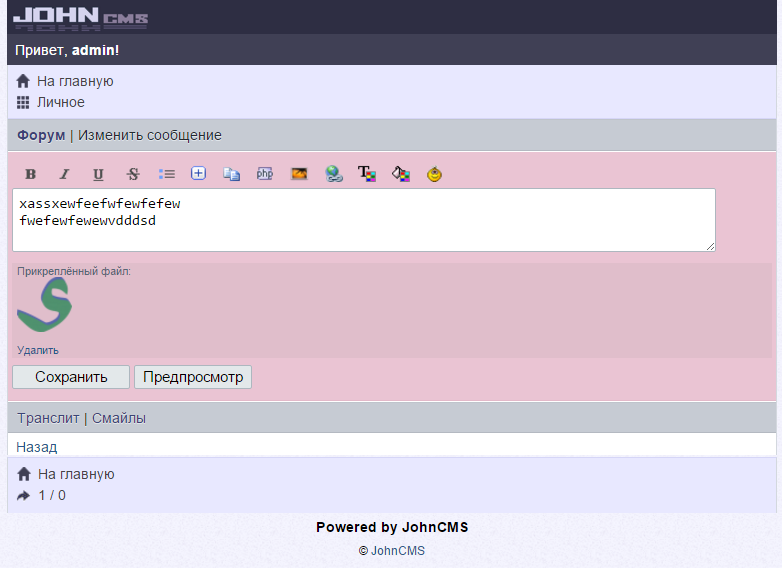Click the Powered by JohnCMS text
The image size is (782, 568).
392,527
